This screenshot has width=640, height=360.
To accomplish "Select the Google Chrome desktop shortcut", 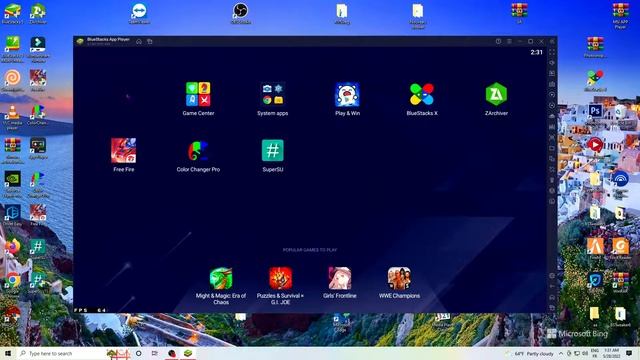I will pos(13,282).
